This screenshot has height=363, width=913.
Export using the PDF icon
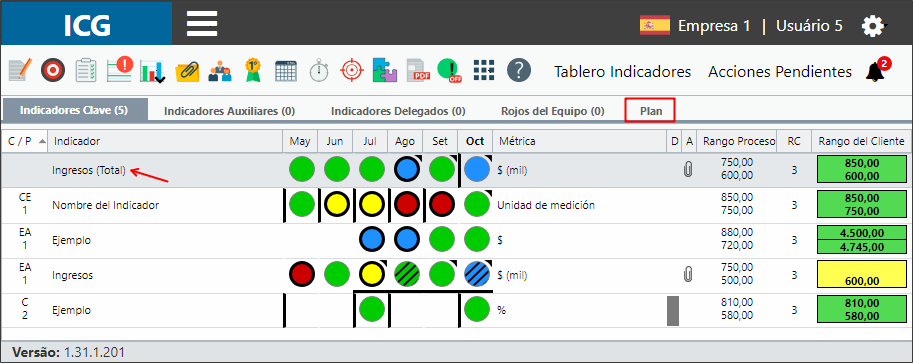point(418,71)
